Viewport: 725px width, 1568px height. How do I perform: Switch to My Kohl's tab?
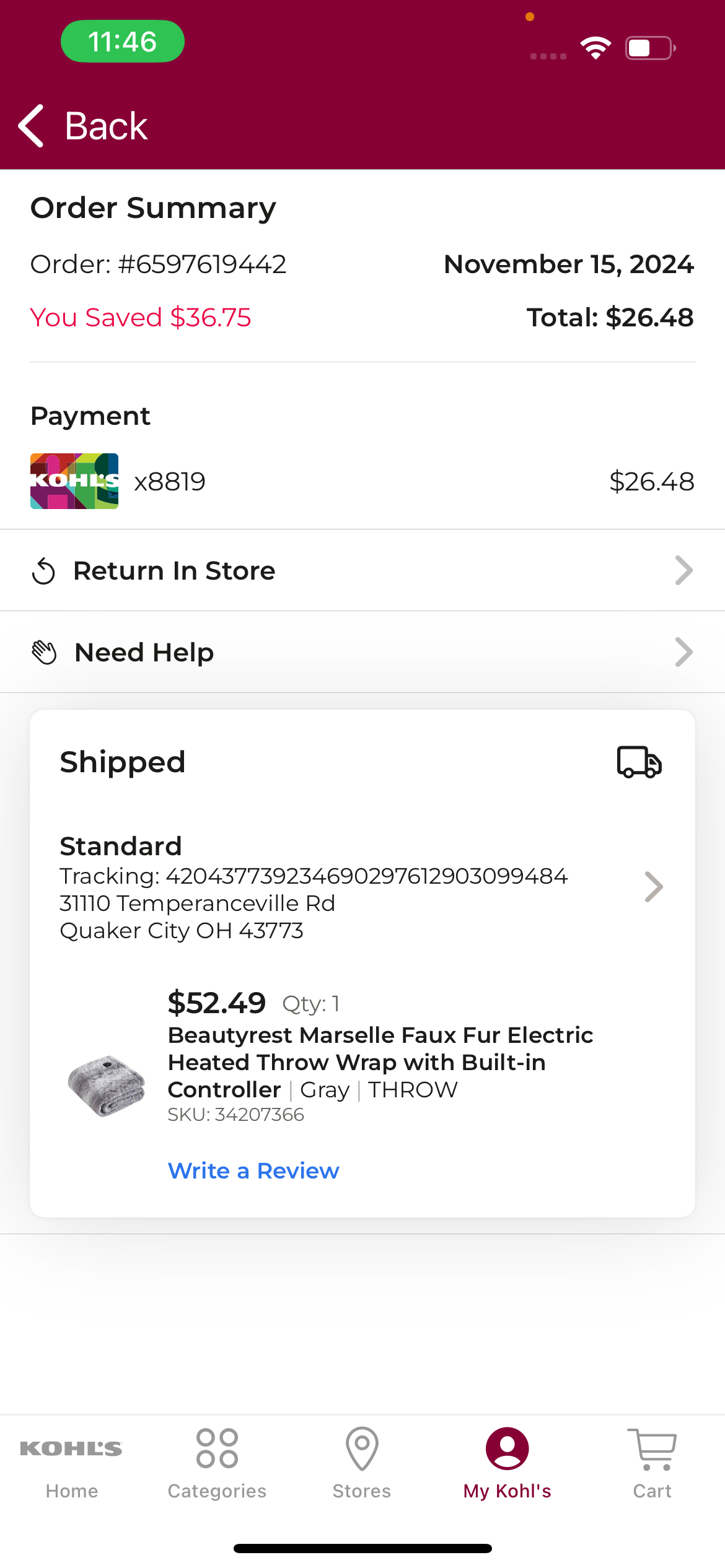coord(507,1464)
